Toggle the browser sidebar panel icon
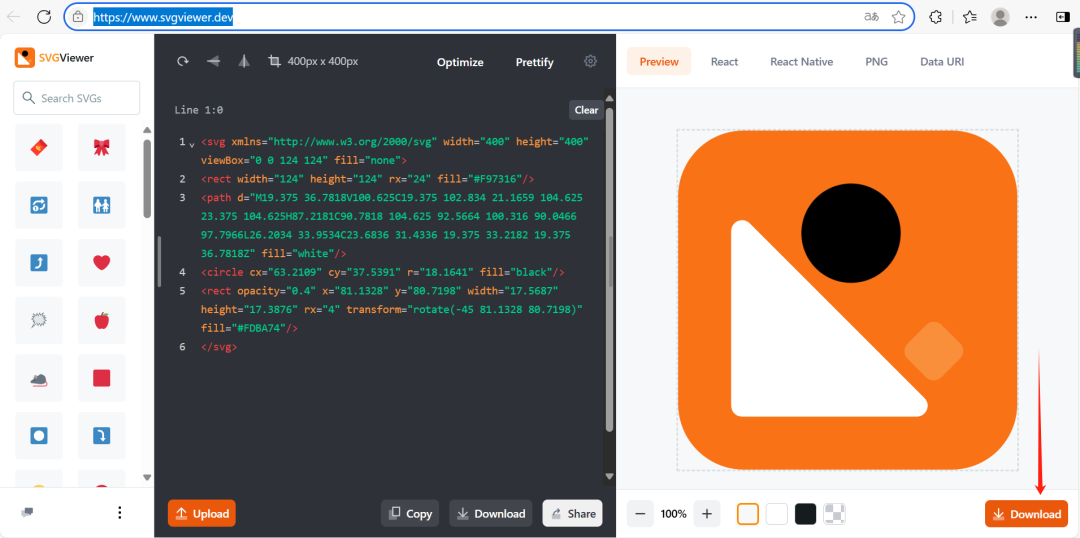The height and width of the screenshot is (538, 1080). pos(1062,17)
